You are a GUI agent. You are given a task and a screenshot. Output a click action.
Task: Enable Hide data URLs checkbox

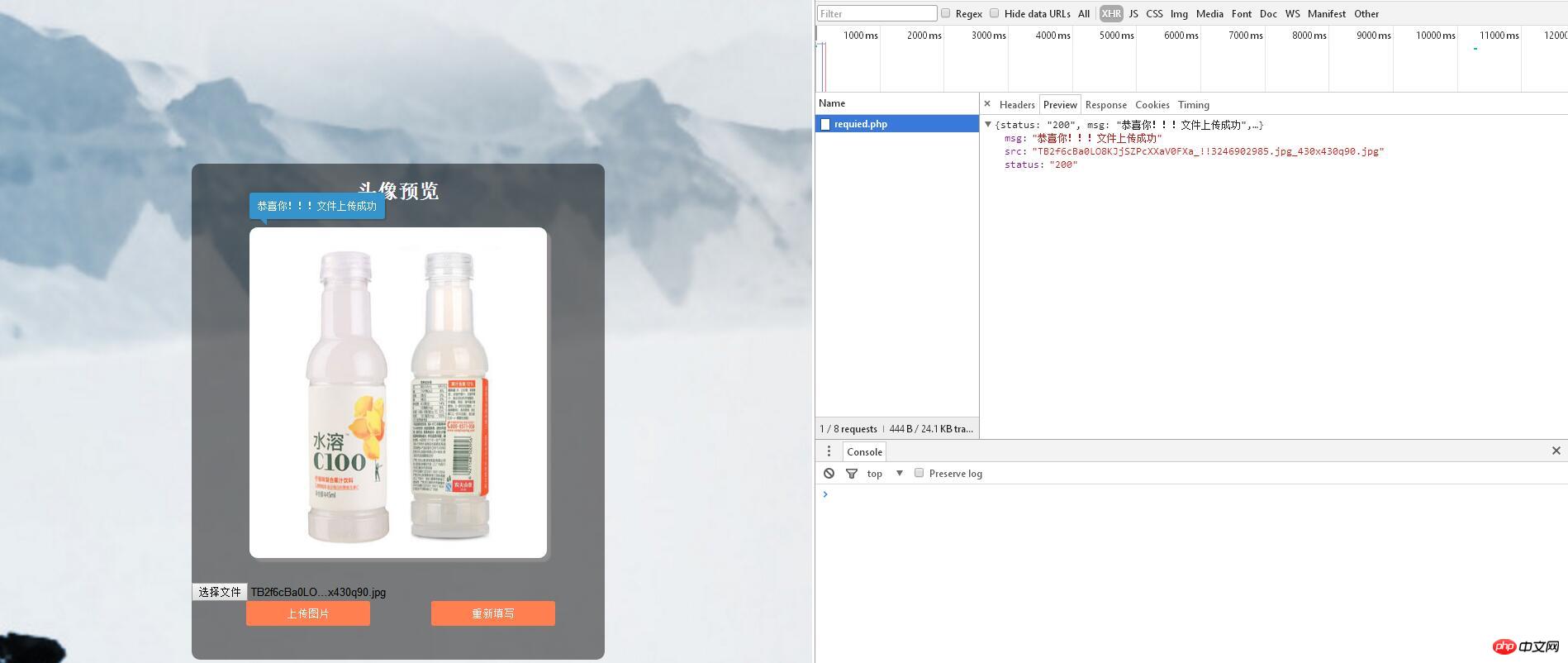click(995, 13)
